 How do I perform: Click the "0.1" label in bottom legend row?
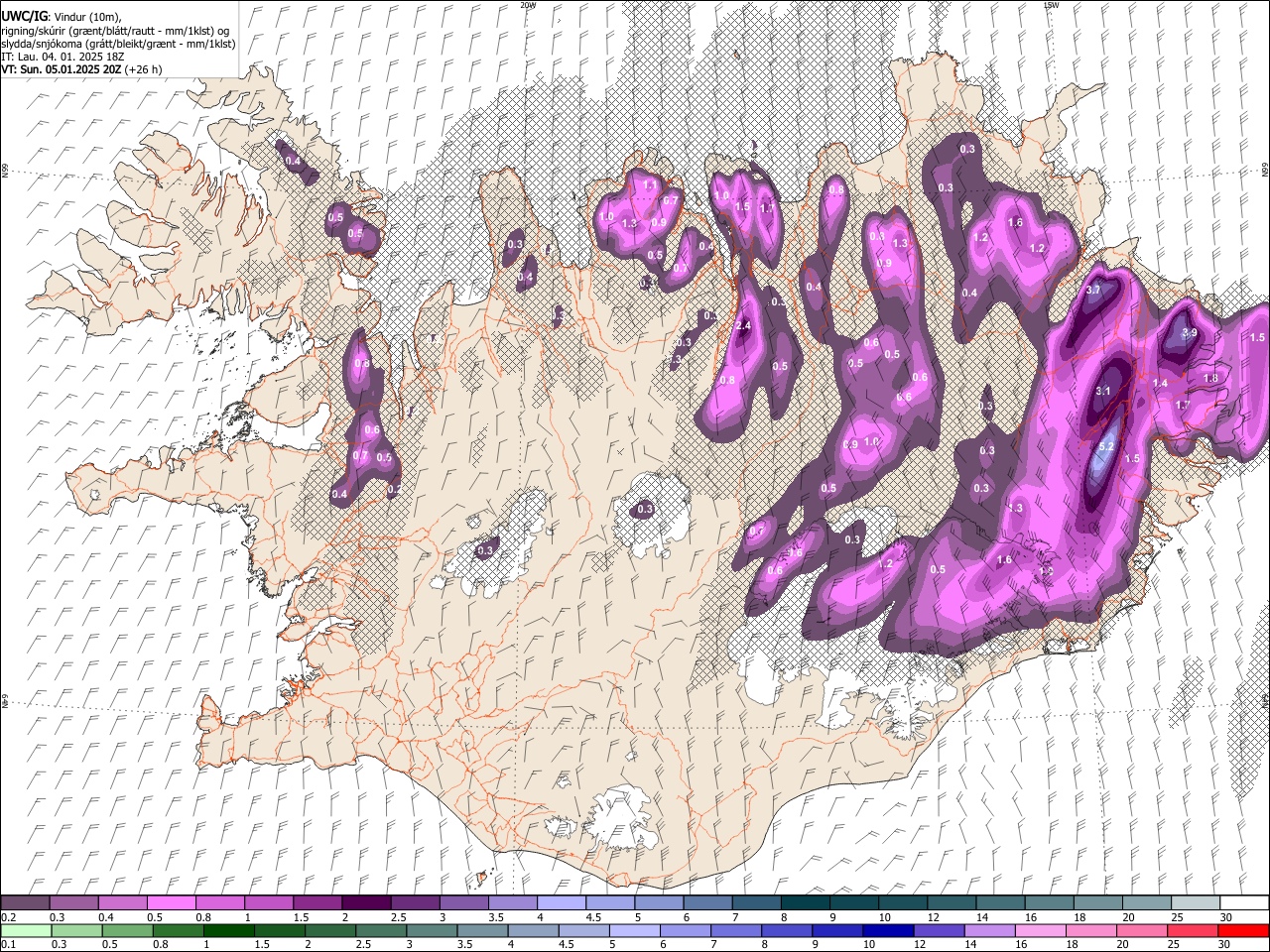pos(9,945)
